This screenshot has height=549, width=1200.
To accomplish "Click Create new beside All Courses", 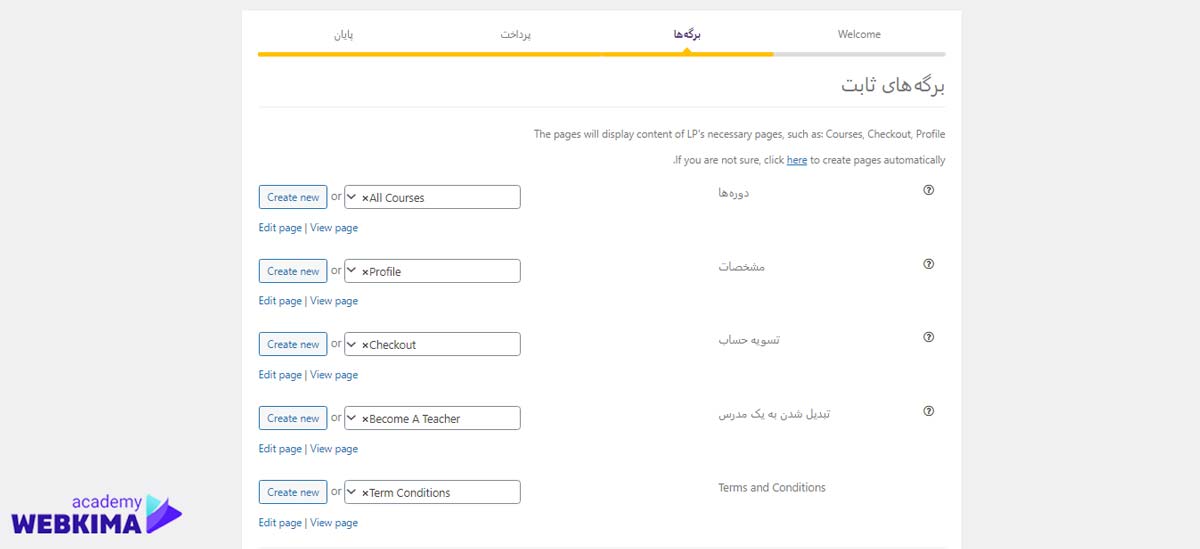I will (x=293, y=197).
